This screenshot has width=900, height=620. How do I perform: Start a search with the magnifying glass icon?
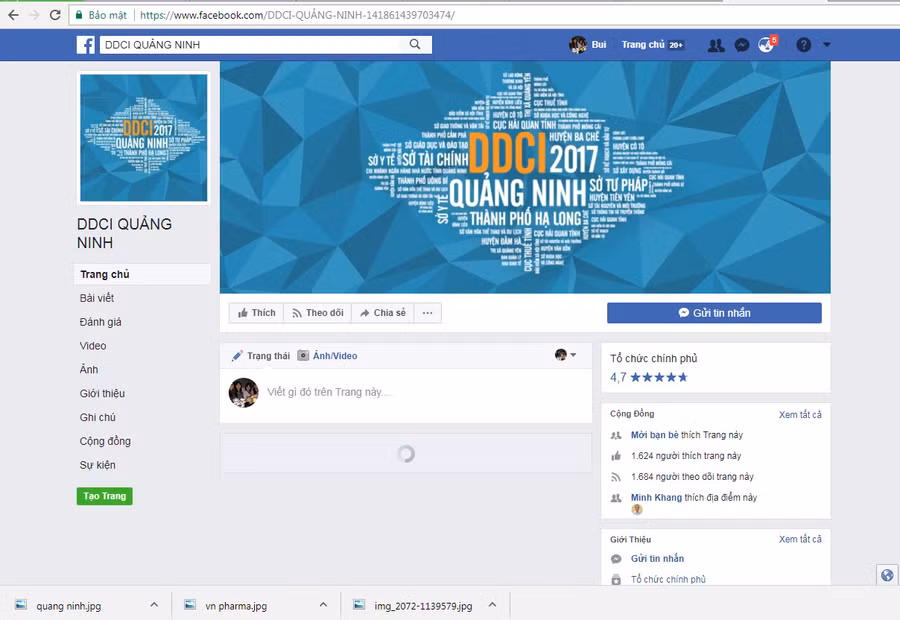(414, 44)
